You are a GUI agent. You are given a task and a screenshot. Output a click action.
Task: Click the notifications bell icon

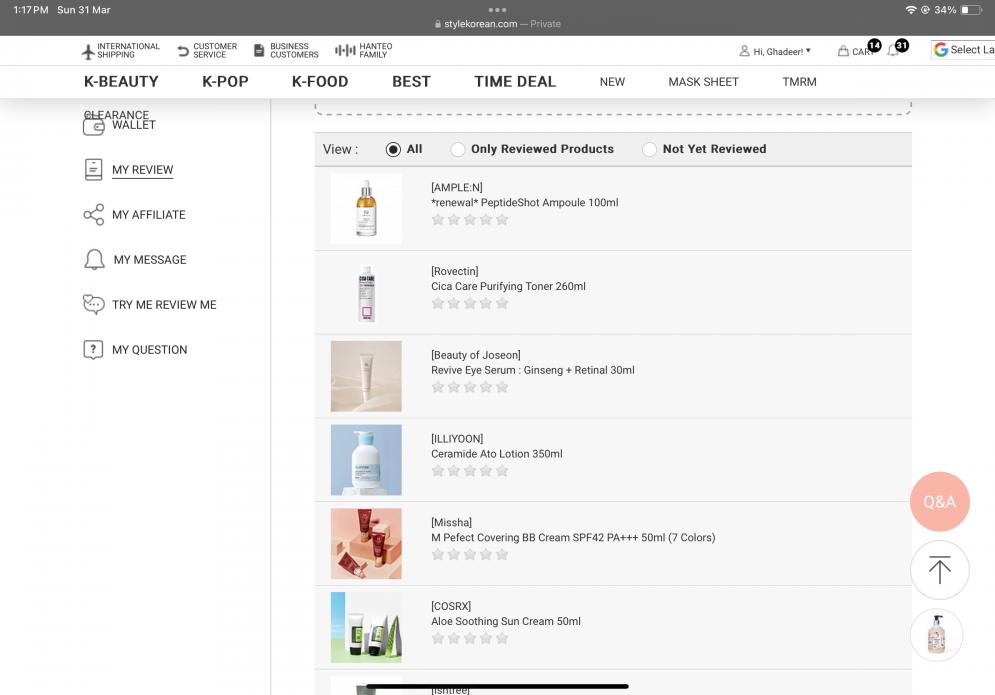click(893, 51)
